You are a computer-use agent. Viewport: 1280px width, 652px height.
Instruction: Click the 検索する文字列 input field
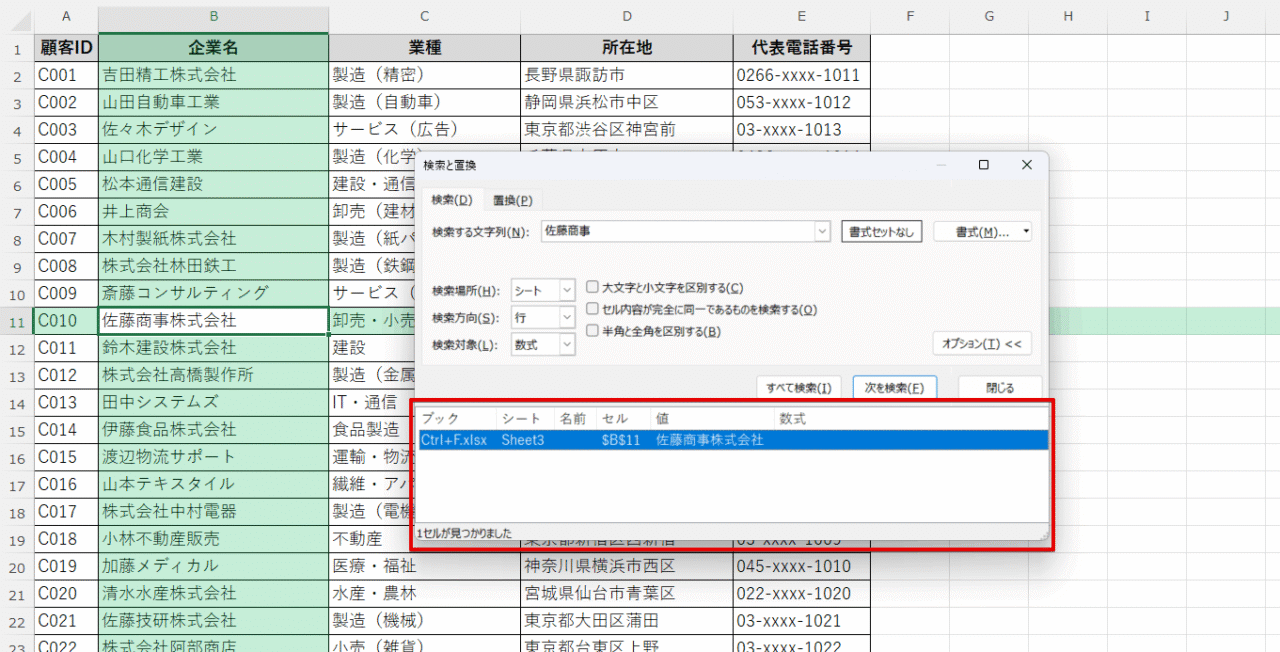680,230
